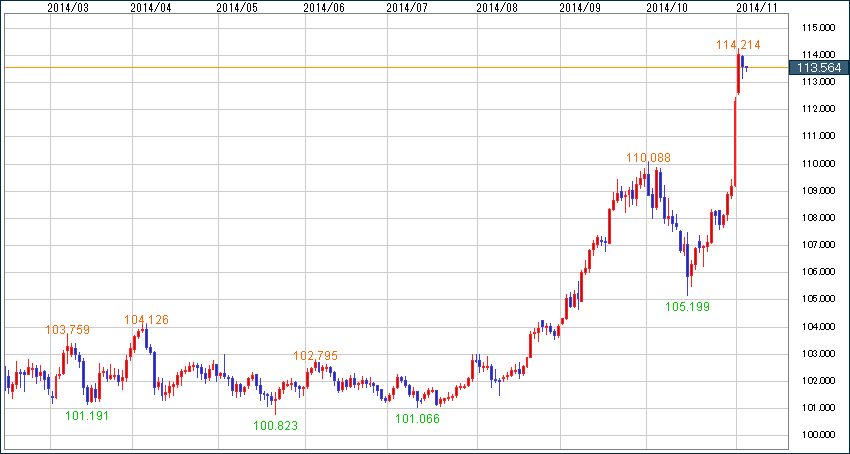Click the 114.214 high price label
The height and width of the screenshot is (454, 850).
tap(738, 45)
